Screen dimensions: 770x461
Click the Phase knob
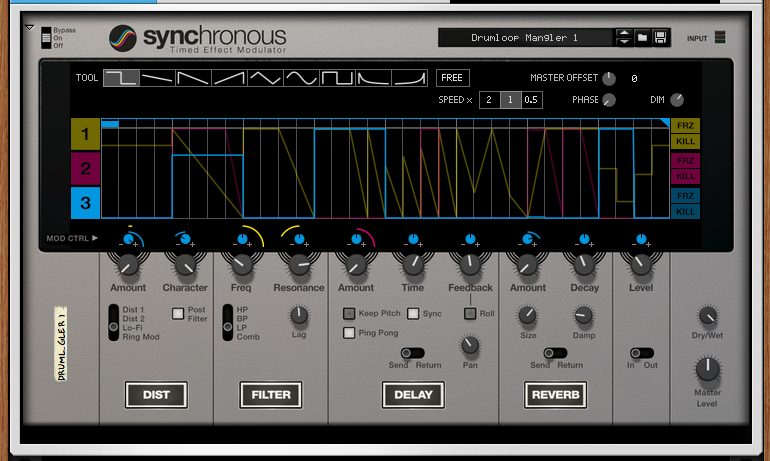(x=609, y=100)
